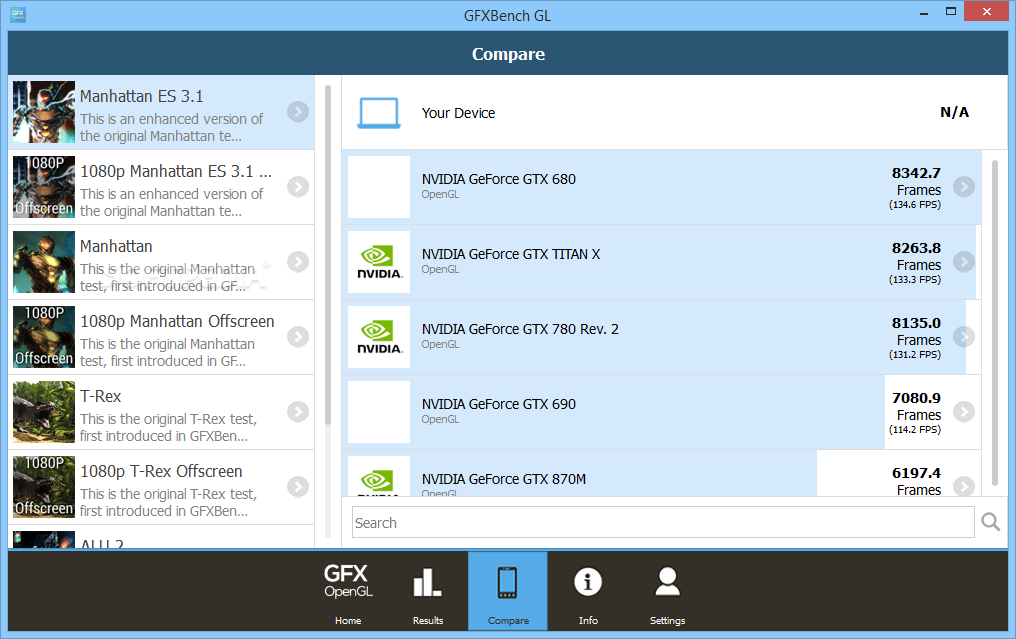Screen dimensions: 1016x639
Task: Open the Info tab
Action: [588, 591]
